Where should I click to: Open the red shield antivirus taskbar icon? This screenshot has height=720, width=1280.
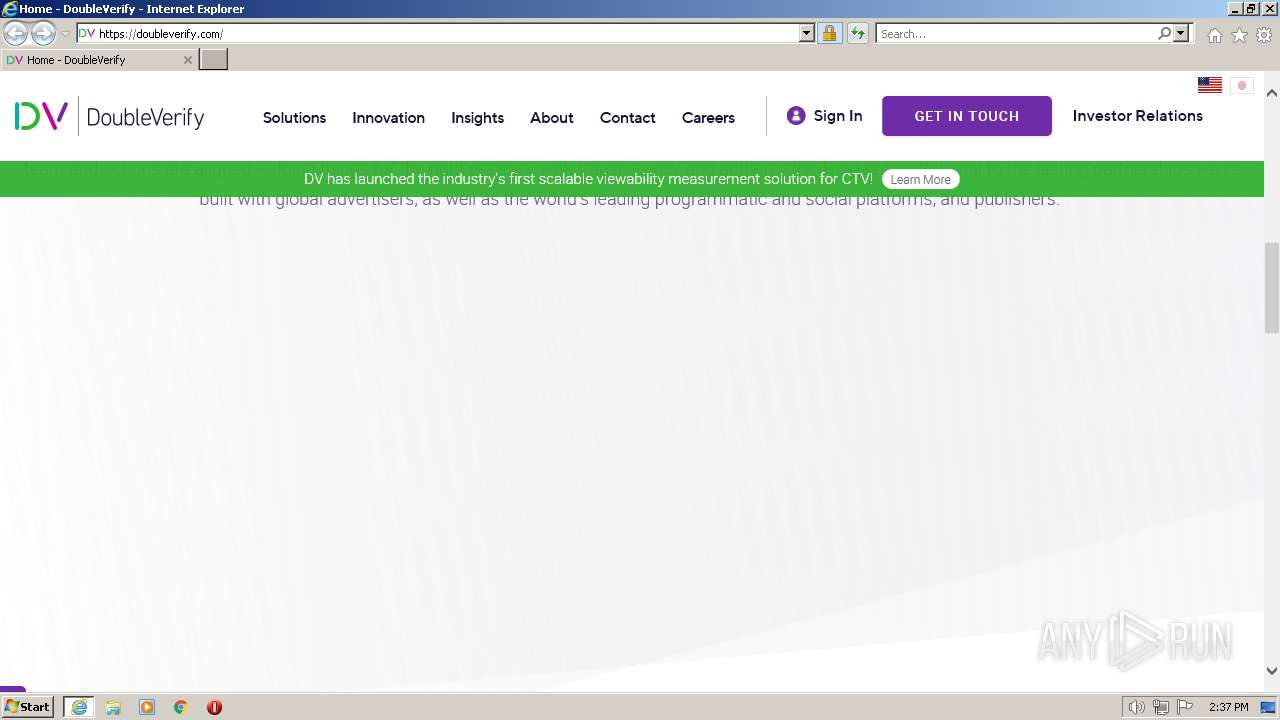214,707
